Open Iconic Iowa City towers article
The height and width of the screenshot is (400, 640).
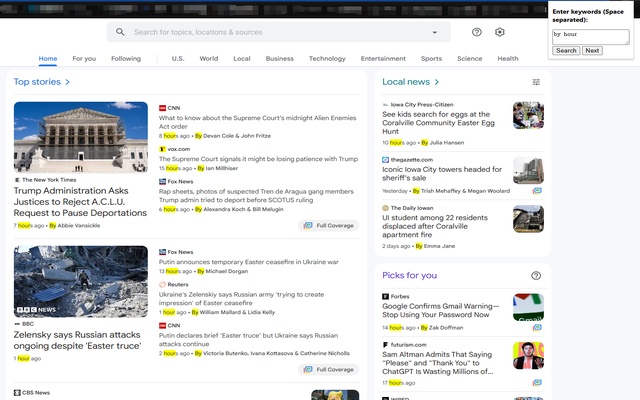click(x=442, y=173)
